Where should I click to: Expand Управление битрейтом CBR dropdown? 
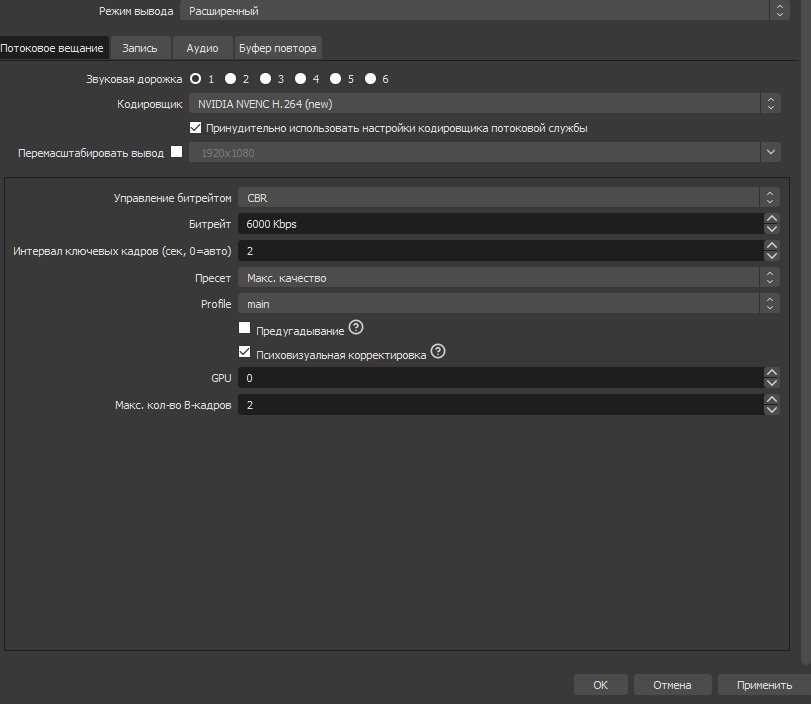(508, 198)
